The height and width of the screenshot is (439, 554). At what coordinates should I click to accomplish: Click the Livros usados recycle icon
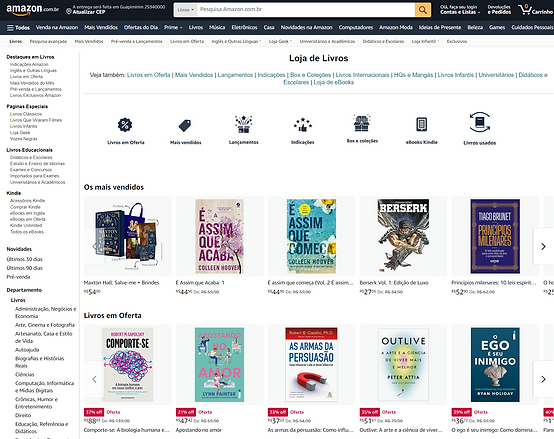point(480,122)
